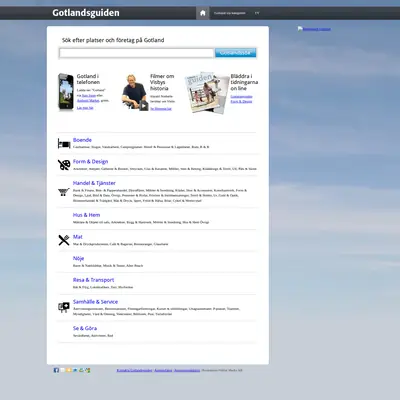Image resolution: width=400 pixels, height=400 pixels.
Task: Click the iPhone image for Gotland app
Action: click(66, 92)
